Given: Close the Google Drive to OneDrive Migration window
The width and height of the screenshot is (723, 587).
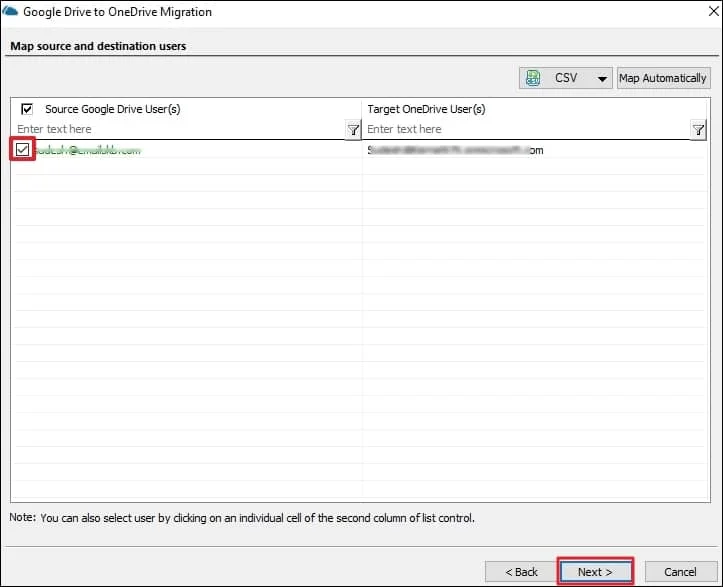Looking at the screenshot, I should coord(713,11).
